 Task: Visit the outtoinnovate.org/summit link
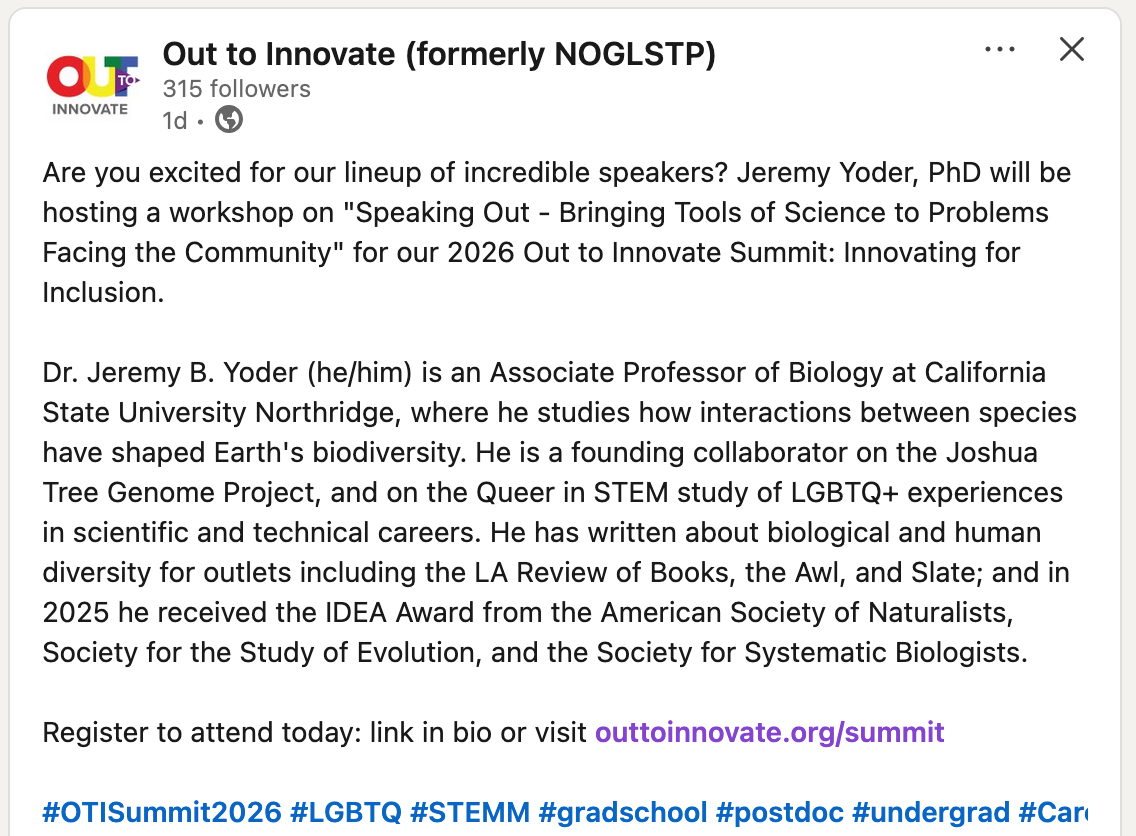(769, 733)
